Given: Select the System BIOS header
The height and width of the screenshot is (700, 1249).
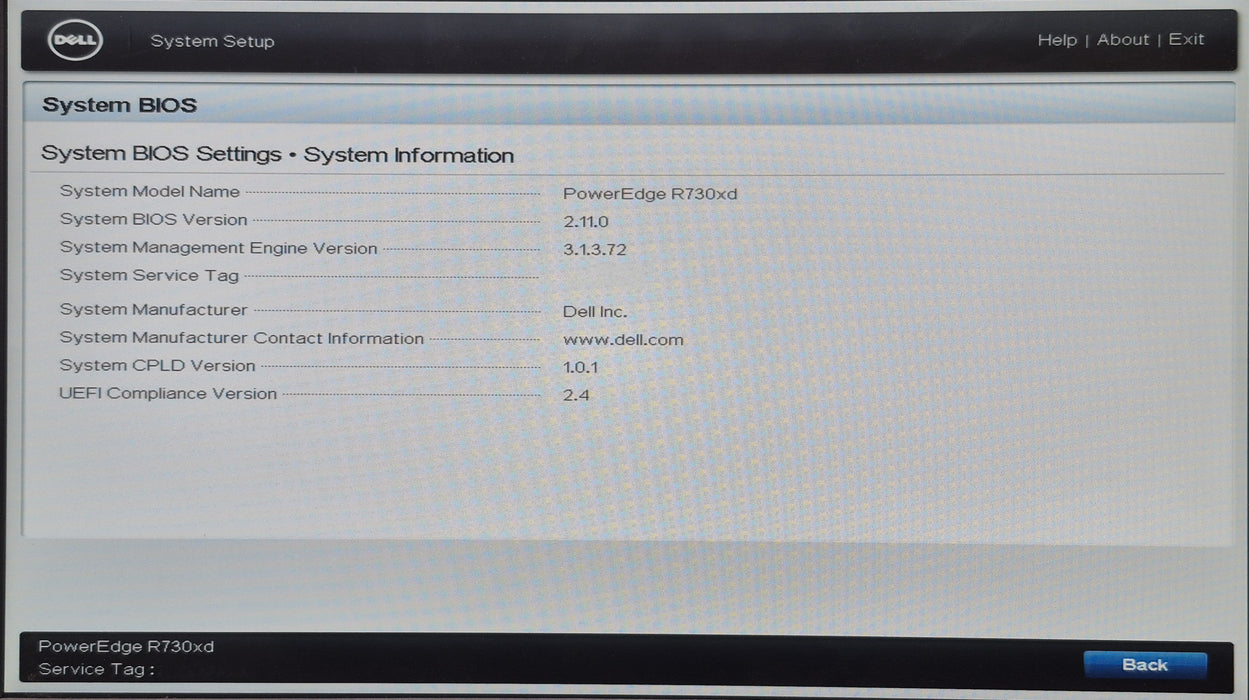Looking at the screenshot, I should pos(119,105).
